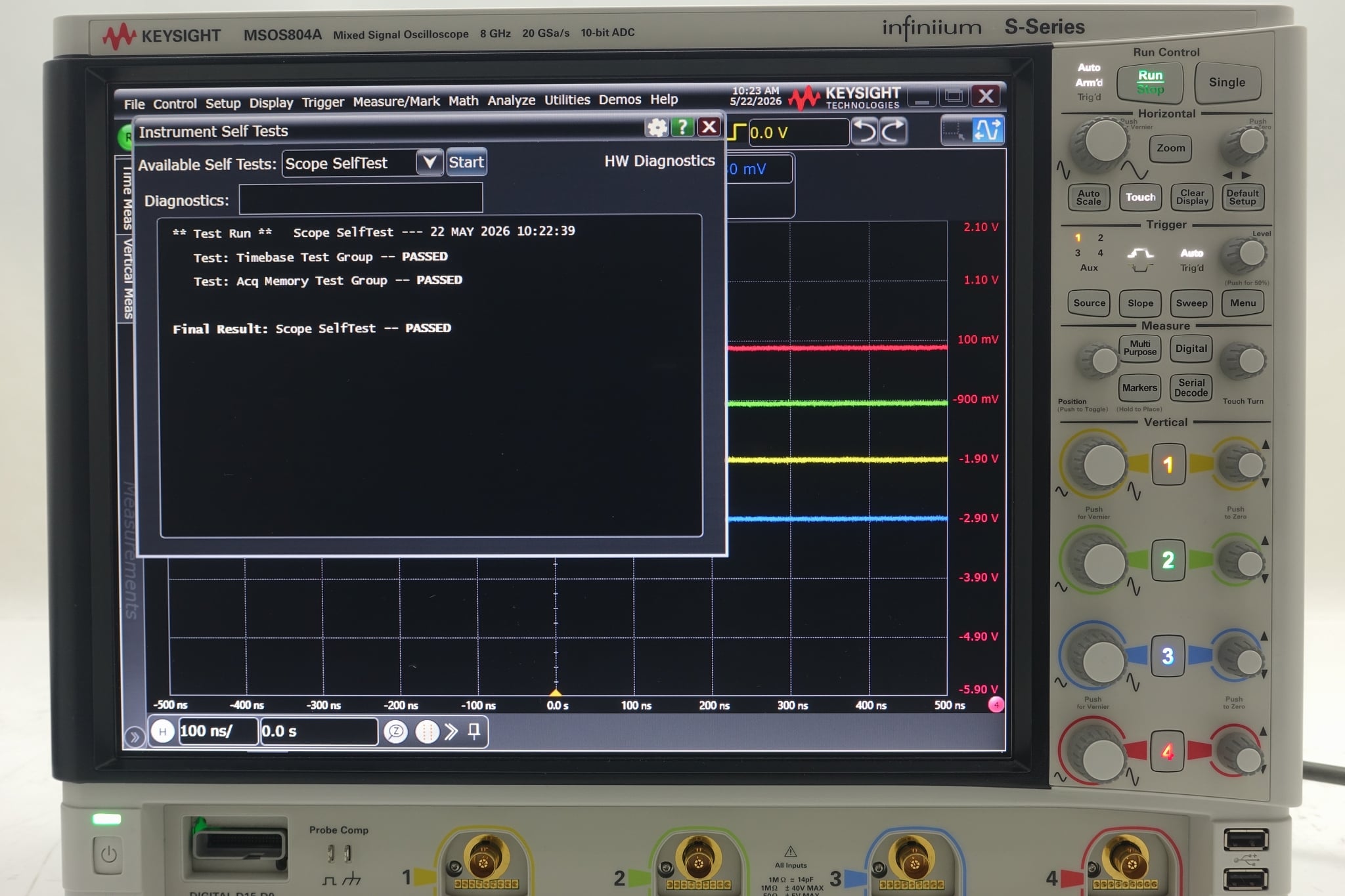Image resolution: width=1345 pixels, height=896 pixels.
Task: Toggle the waveform cursor mode icon
Action: tap(987, 129)
